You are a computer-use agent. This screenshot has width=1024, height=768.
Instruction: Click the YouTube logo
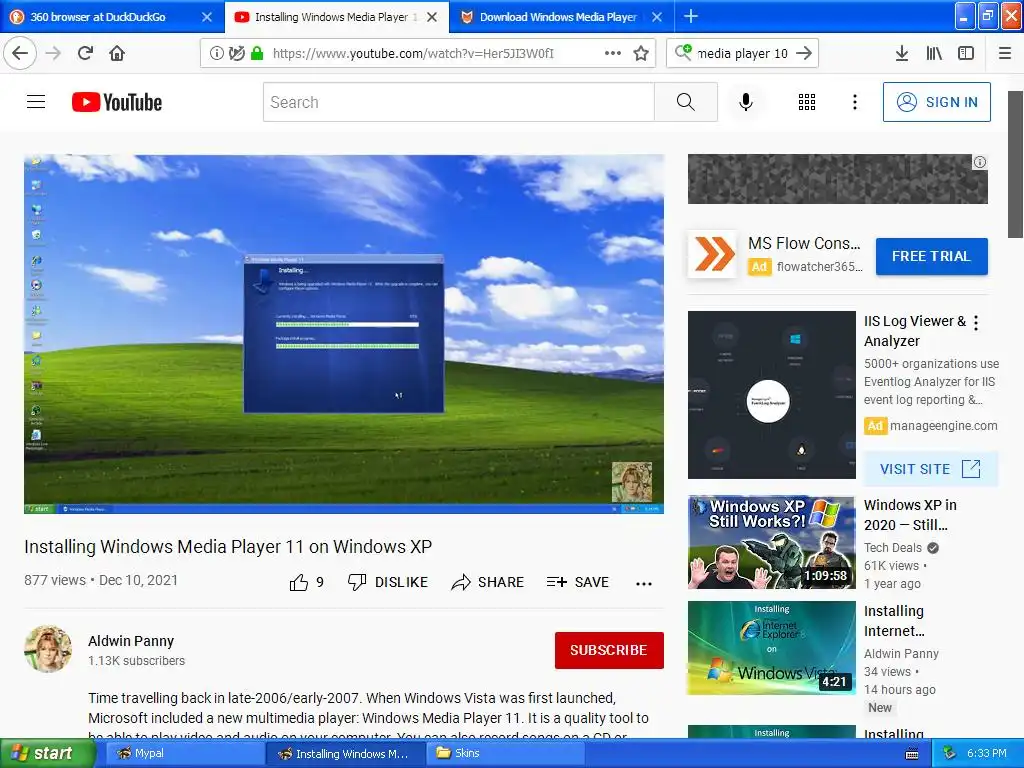tap(117, 102)
